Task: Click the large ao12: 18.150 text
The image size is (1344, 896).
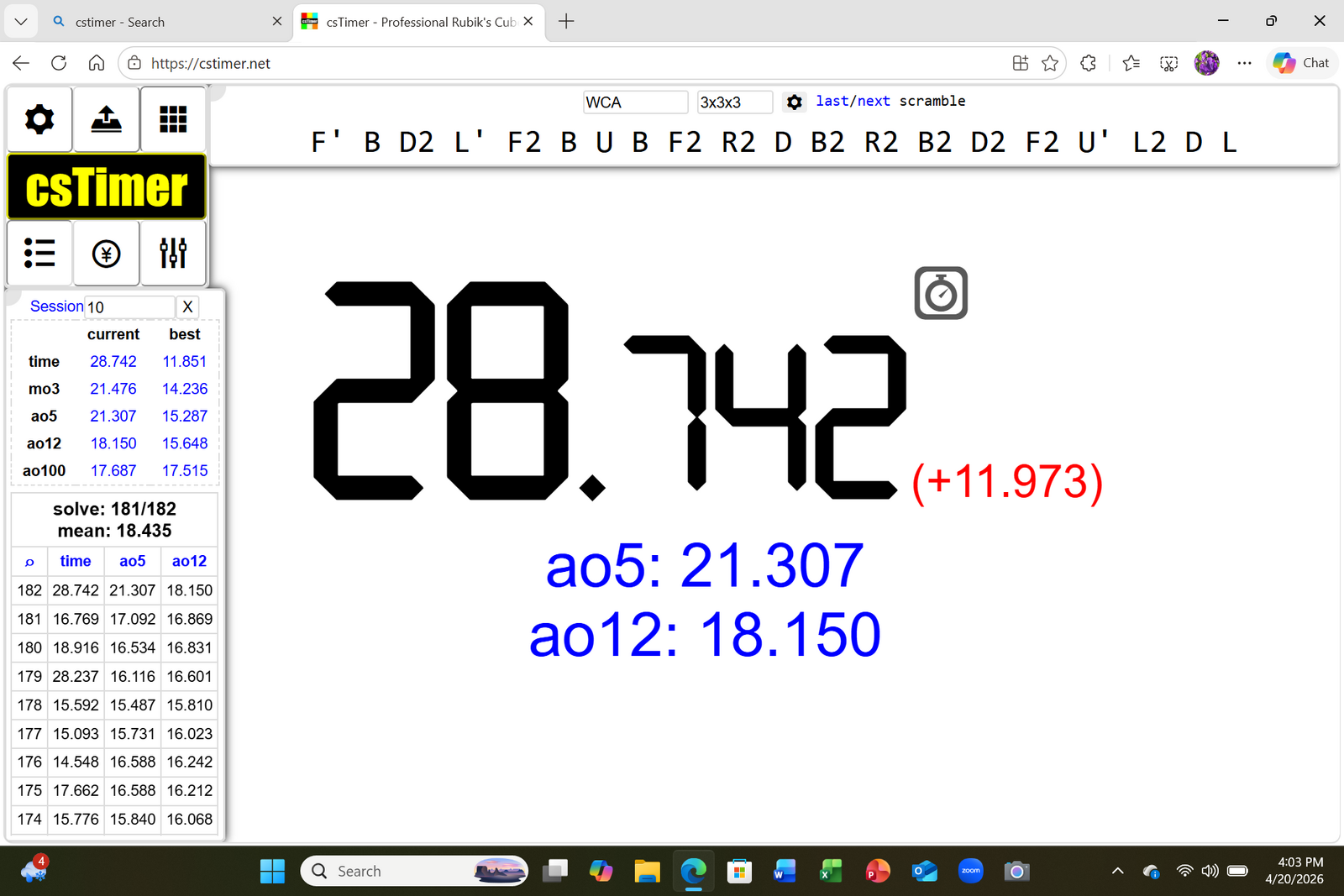Action: point(706,635)
